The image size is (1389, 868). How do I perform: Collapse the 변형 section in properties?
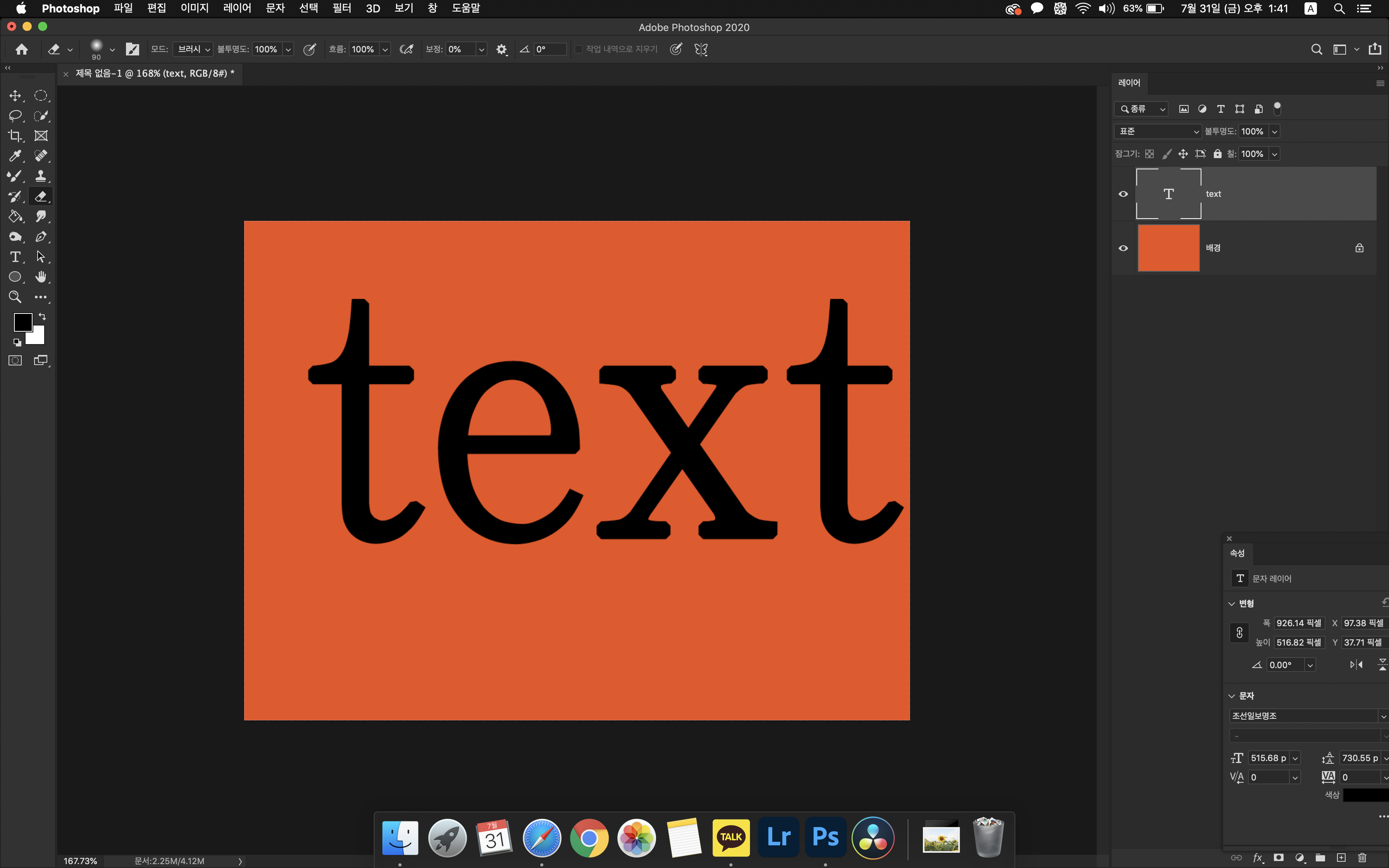pos(1232,603)
